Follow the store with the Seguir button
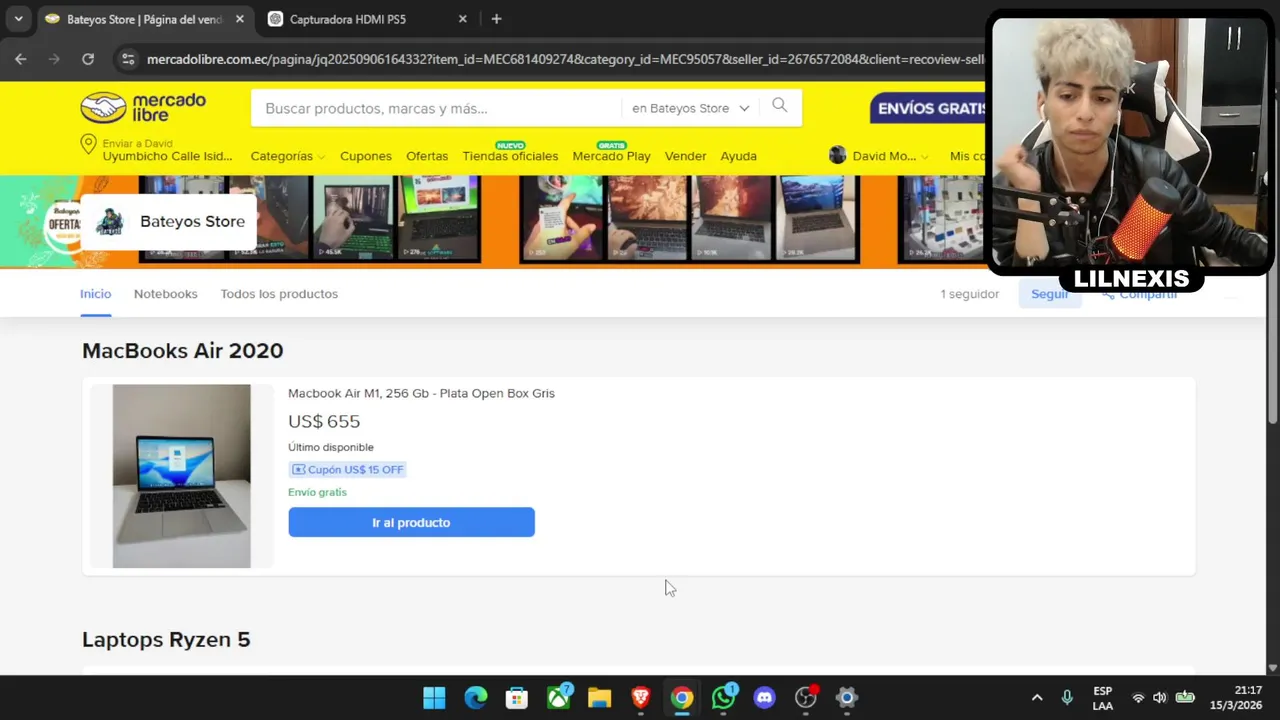The image size is (1280, 720). 1049,294
